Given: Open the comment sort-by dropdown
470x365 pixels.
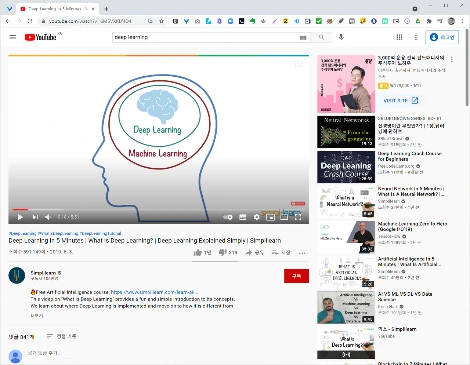Looking at the screenshot, I should (61, 336).
